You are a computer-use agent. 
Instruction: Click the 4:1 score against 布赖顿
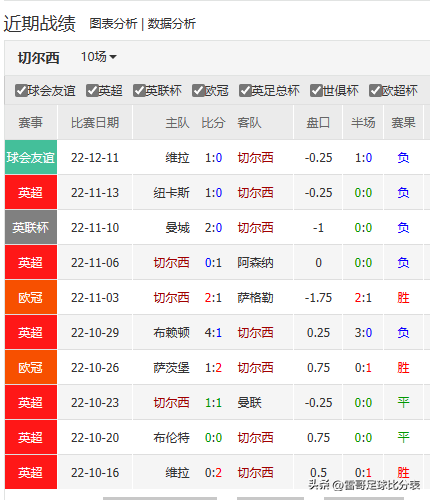point(213,333)
